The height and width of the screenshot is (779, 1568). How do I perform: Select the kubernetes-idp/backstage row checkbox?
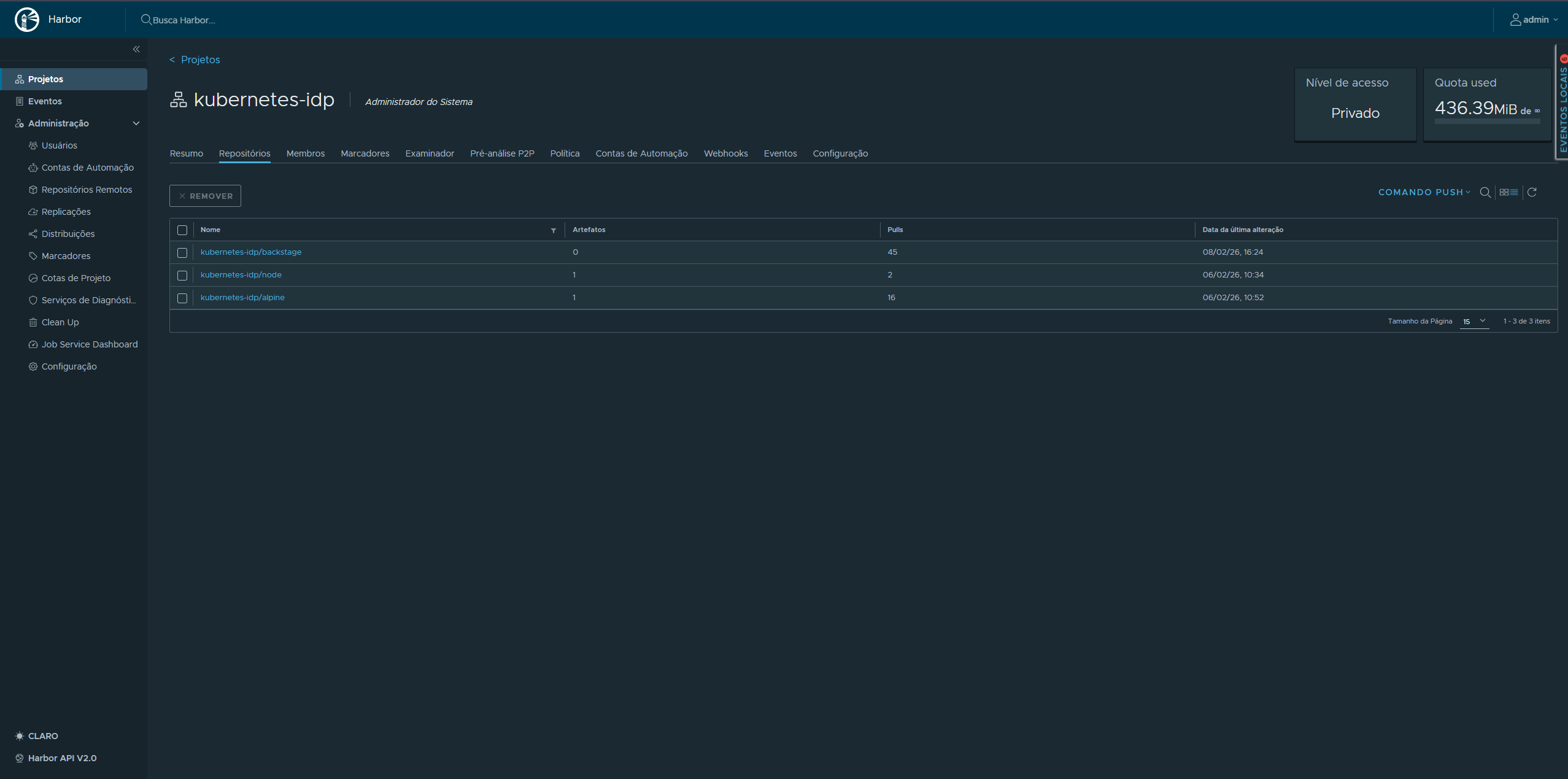(182, 252)
